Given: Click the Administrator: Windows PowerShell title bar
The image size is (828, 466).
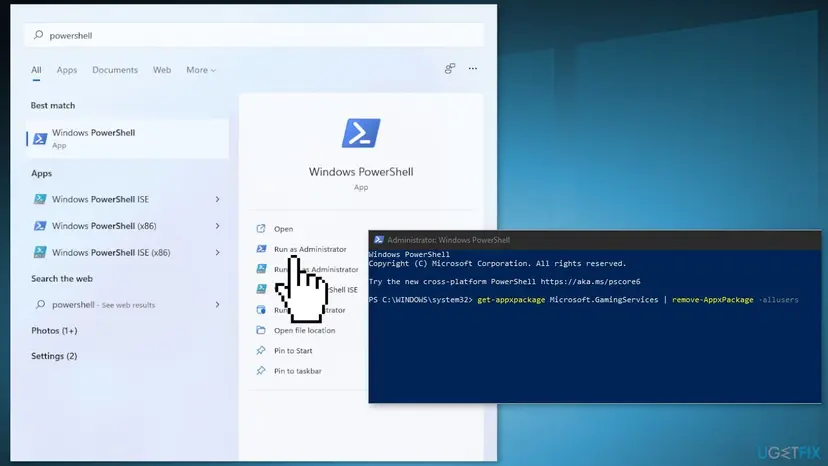Looking at the screenshot, I should pyautogui.click(x=595, y=240).
